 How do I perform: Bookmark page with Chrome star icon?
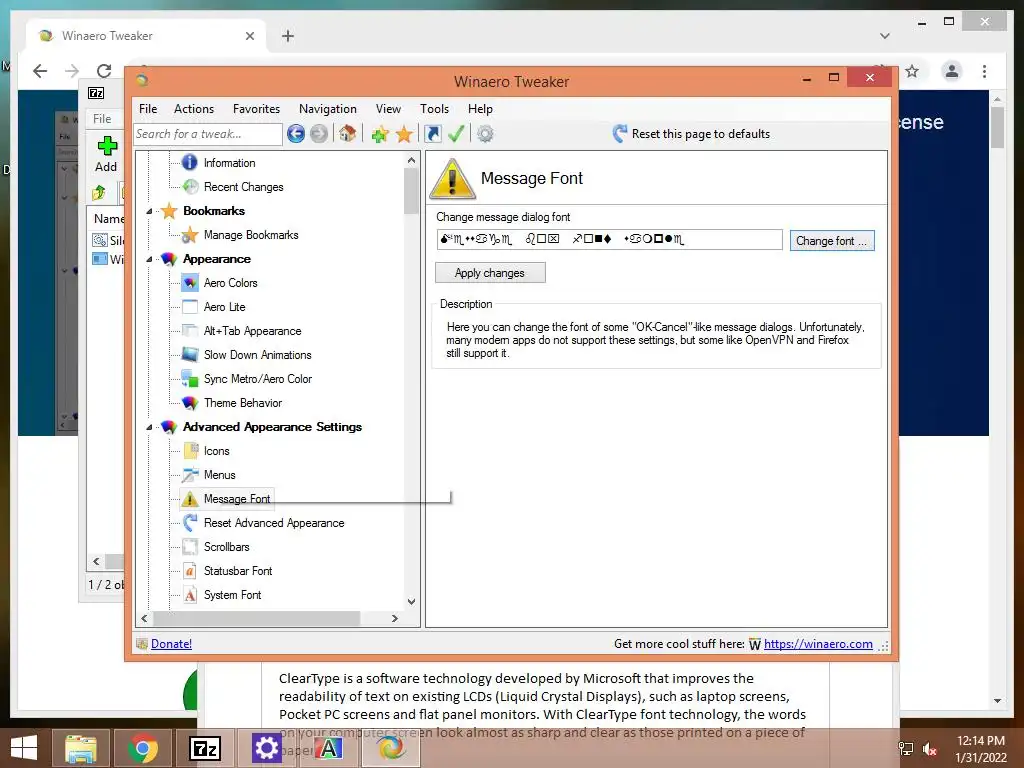point(912,71)
